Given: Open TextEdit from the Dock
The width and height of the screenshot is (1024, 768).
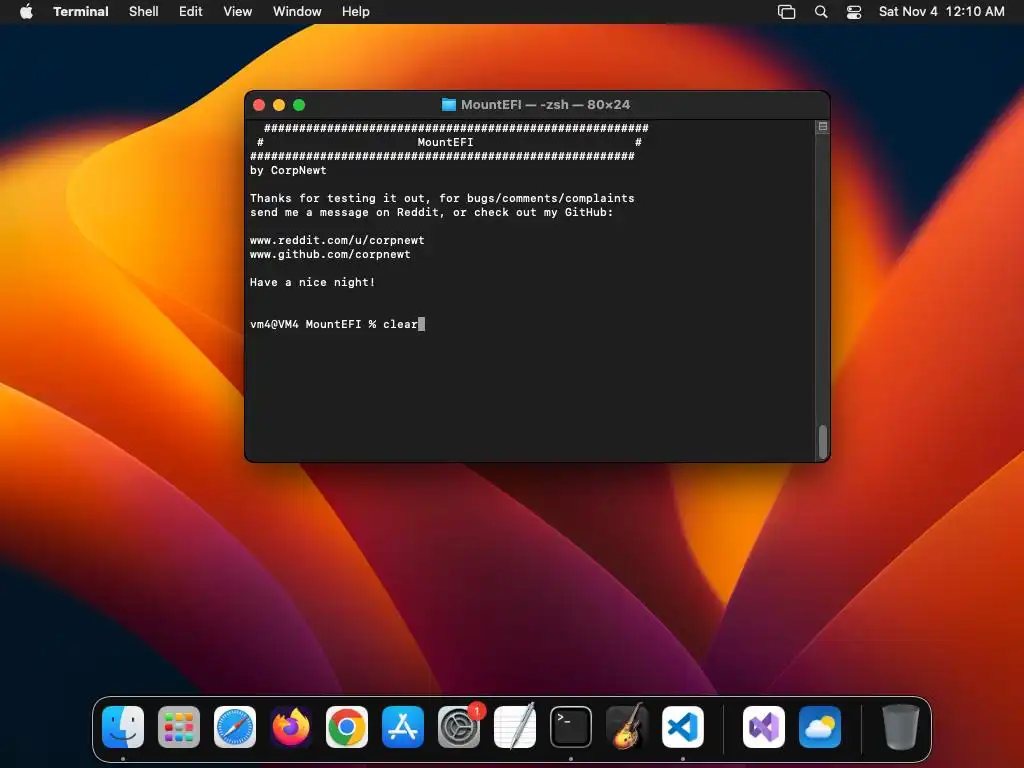Looking at the screenshot, I should 515,727.
